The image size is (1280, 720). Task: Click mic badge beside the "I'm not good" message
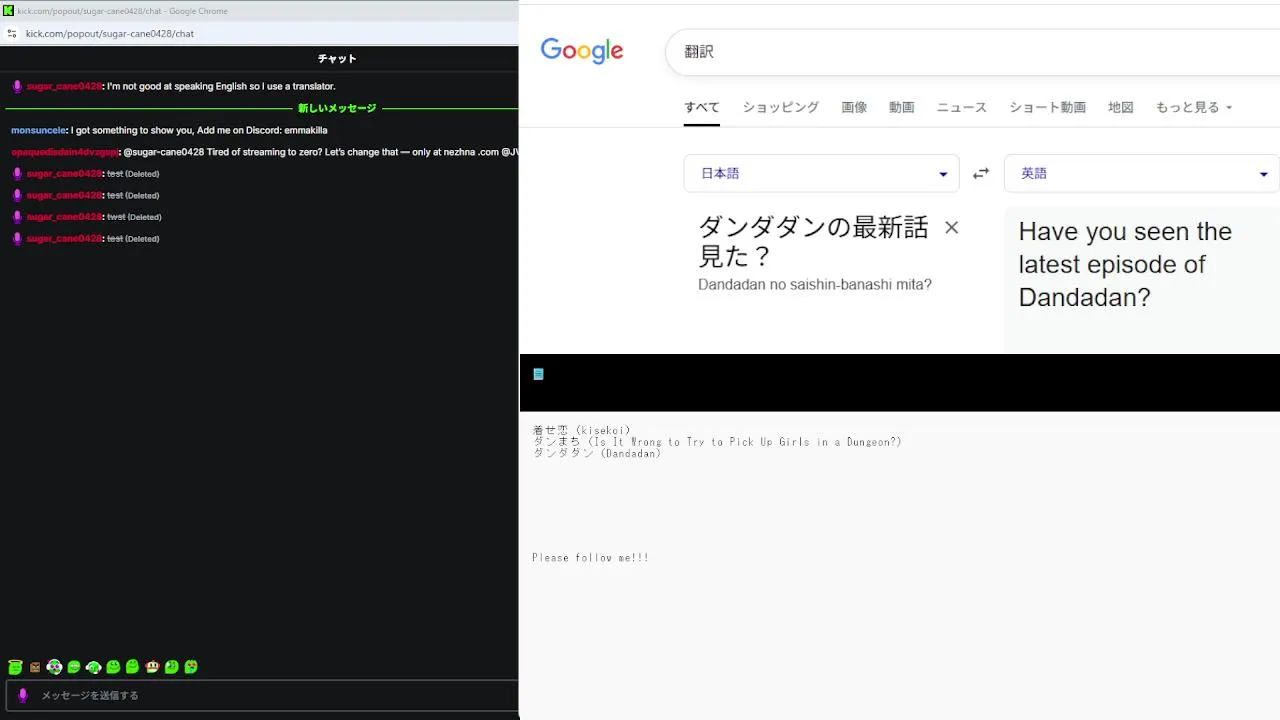pyautogui.click(x=17, y=87)
